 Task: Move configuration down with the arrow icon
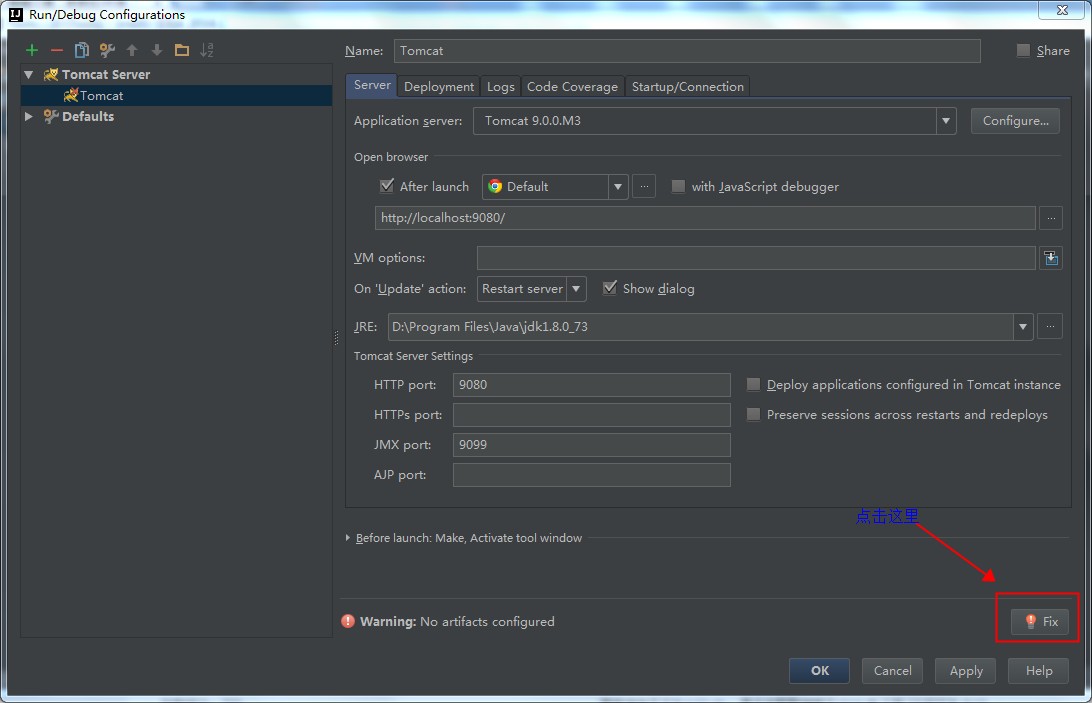pos(157,50)
